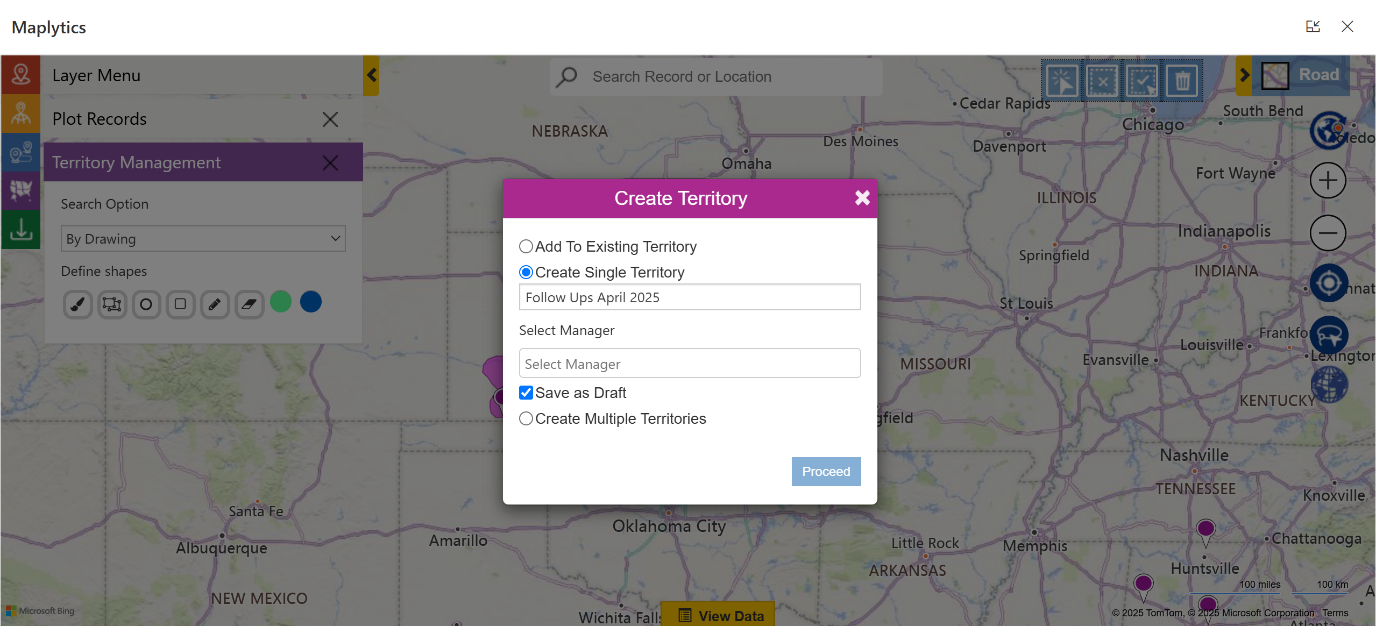Choose Create Multiple Territories option
This screenshot has width=1376, height=626.
526,418
